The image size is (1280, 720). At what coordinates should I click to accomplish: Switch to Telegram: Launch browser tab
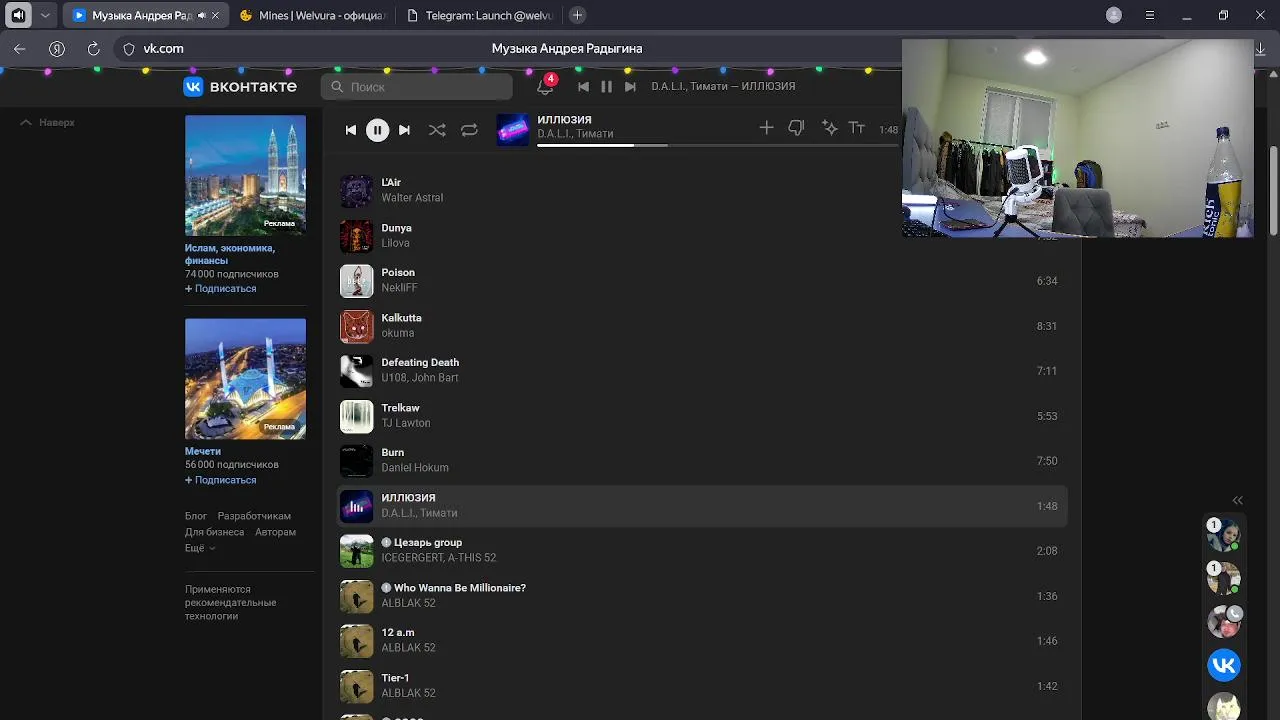point(481,15)
